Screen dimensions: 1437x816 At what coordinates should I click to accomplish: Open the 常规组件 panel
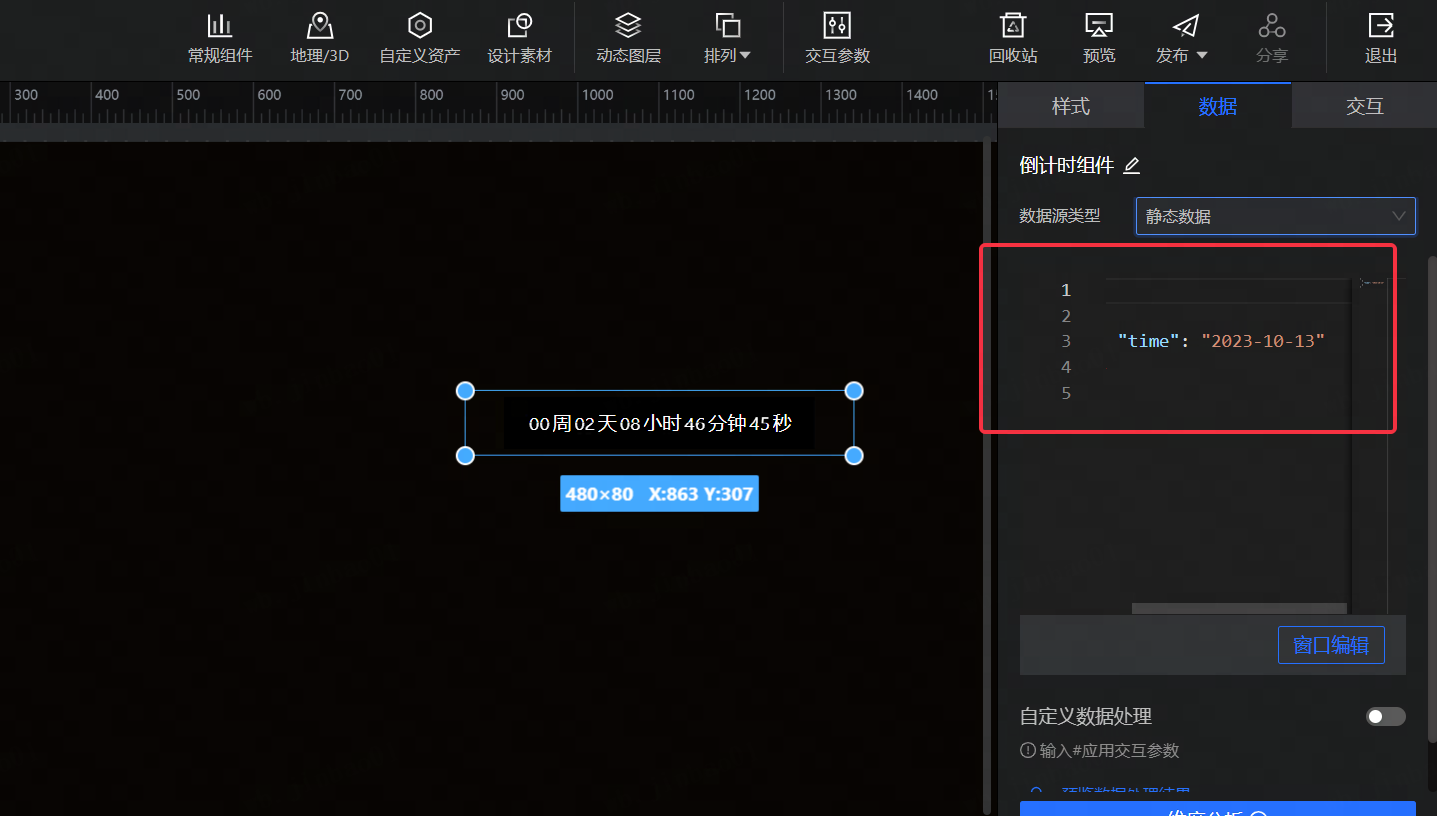click(x=219, y=37)
